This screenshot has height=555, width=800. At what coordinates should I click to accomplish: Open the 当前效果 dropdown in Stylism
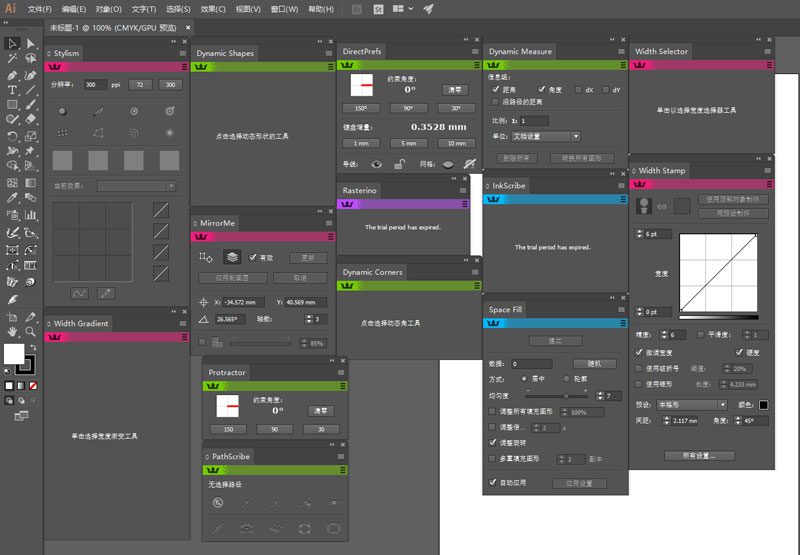pyautogui.click(x=137, y=186)
